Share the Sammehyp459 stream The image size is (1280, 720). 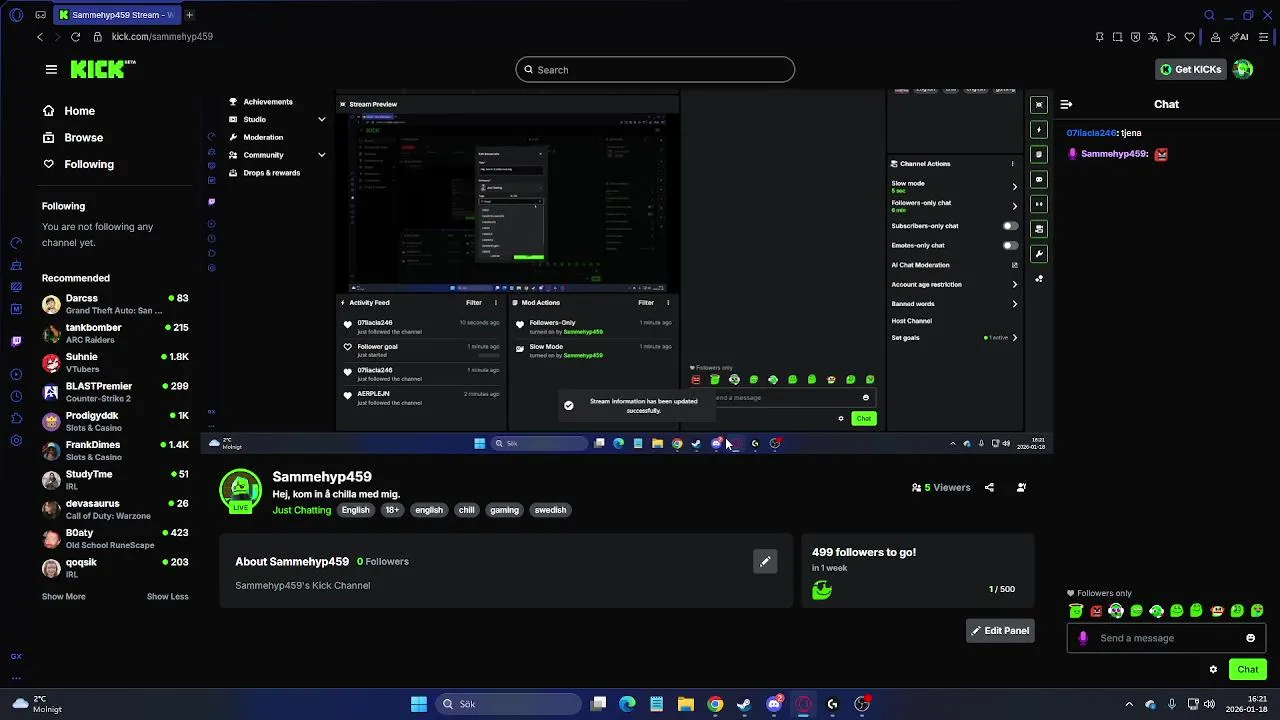click(989, 488)
